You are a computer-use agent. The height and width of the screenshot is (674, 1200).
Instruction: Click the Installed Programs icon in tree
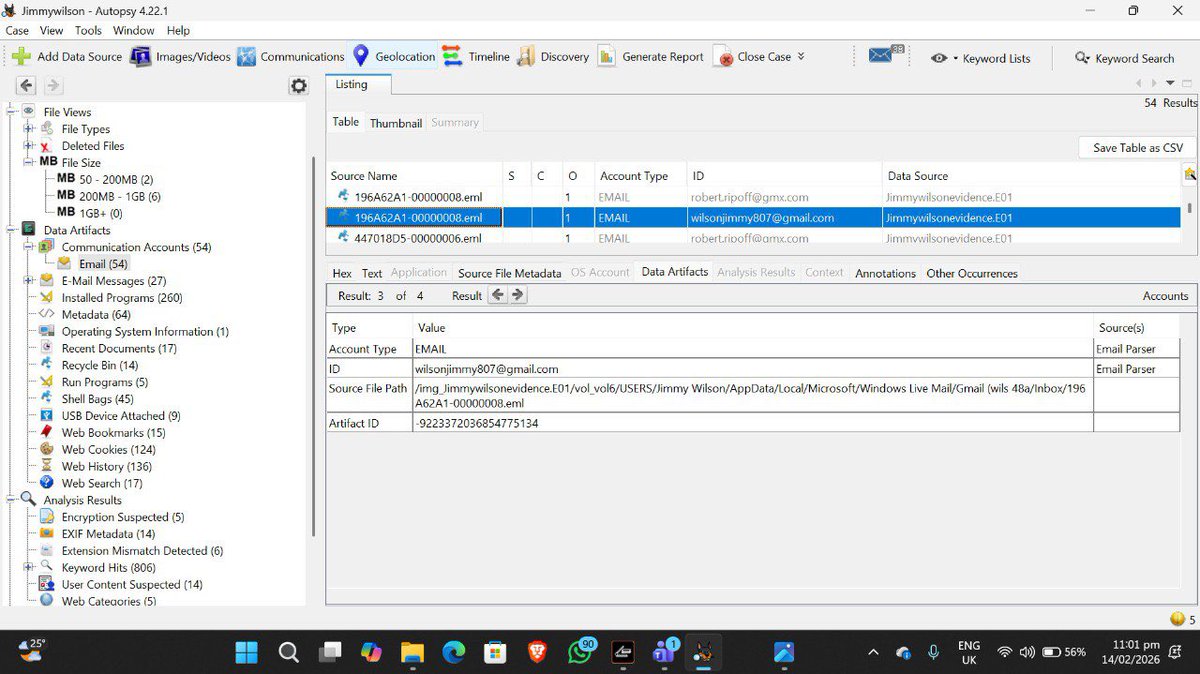point(46,298)
